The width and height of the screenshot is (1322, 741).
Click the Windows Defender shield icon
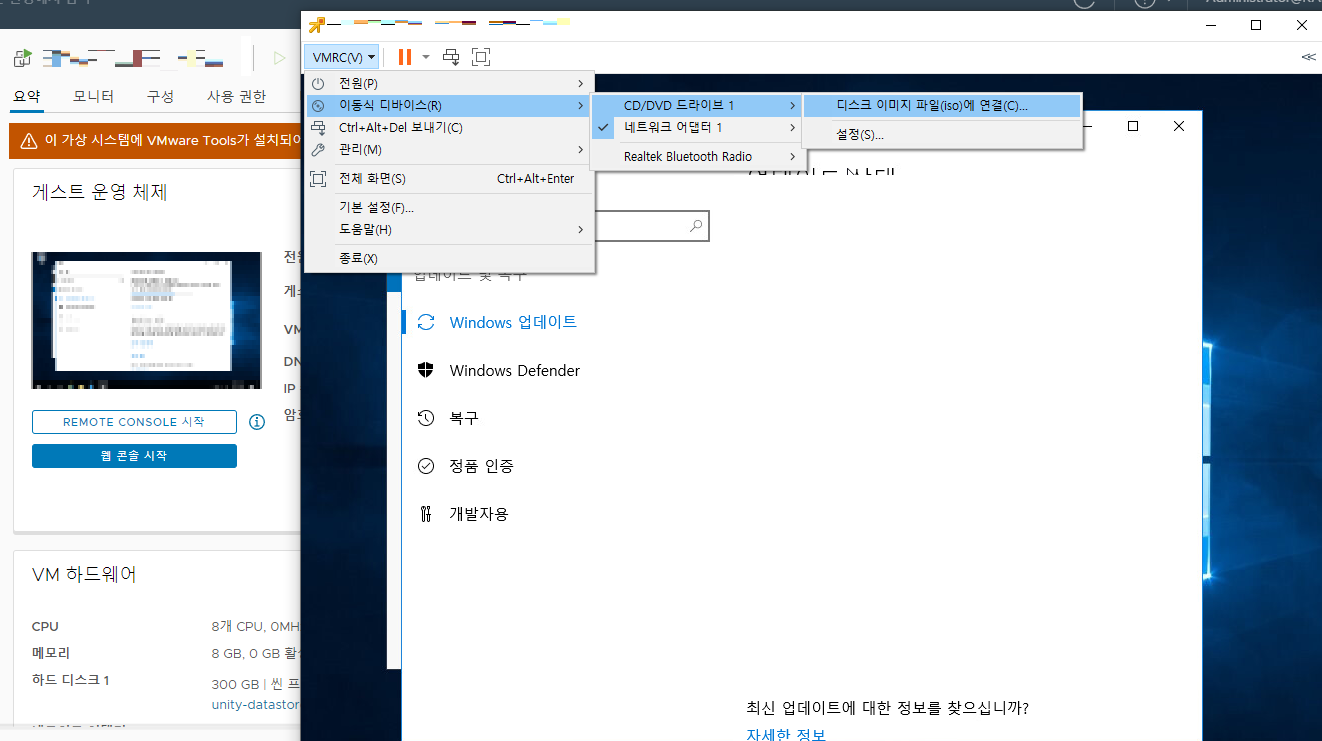click(x=426, y=370)
